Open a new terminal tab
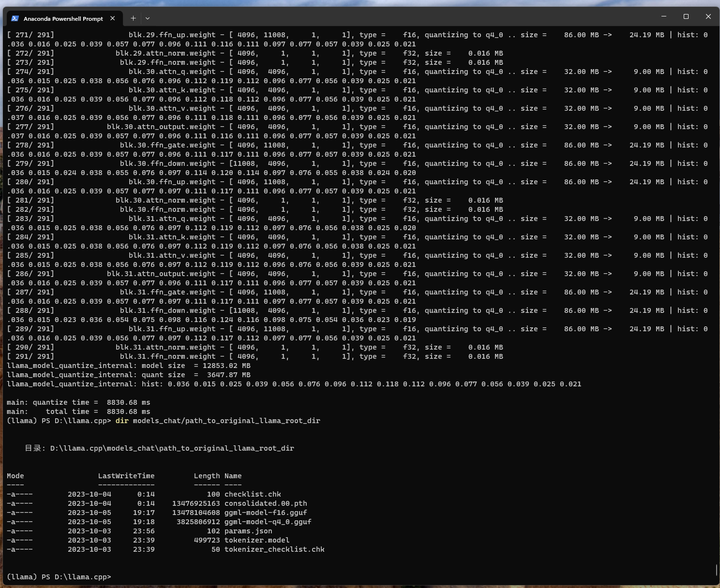The width and height of the screenshot is (720, 588). click(133, 18)
